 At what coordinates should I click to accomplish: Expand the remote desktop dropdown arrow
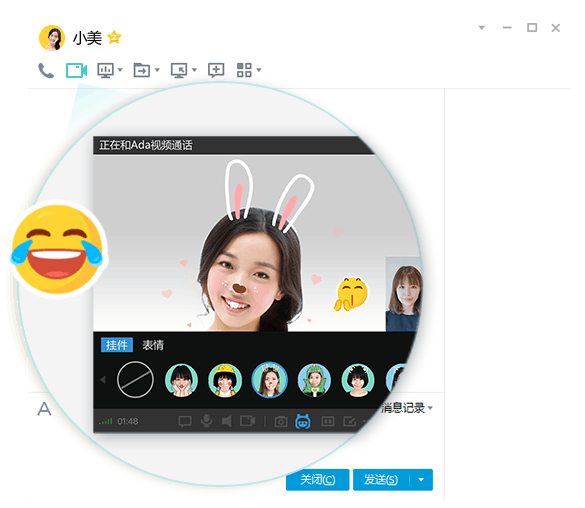tap(194, 70)
